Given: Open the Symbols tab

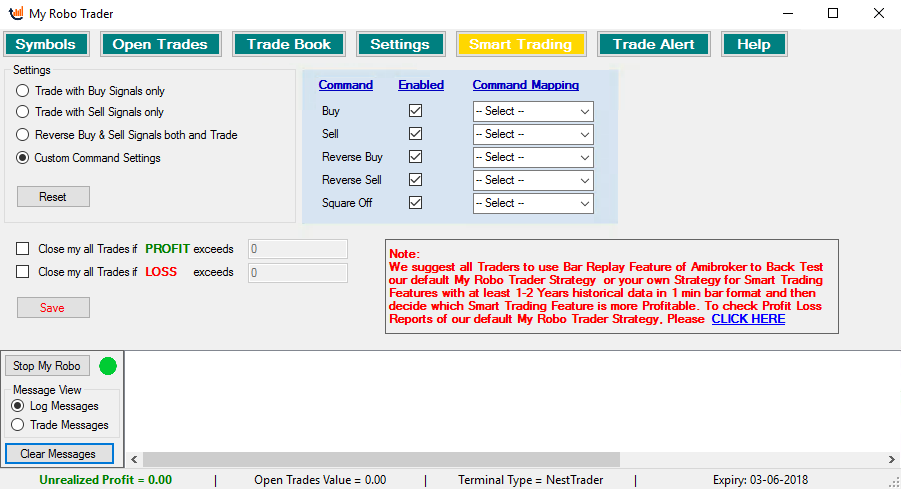Looking at the screenshot, I should 46,44.
